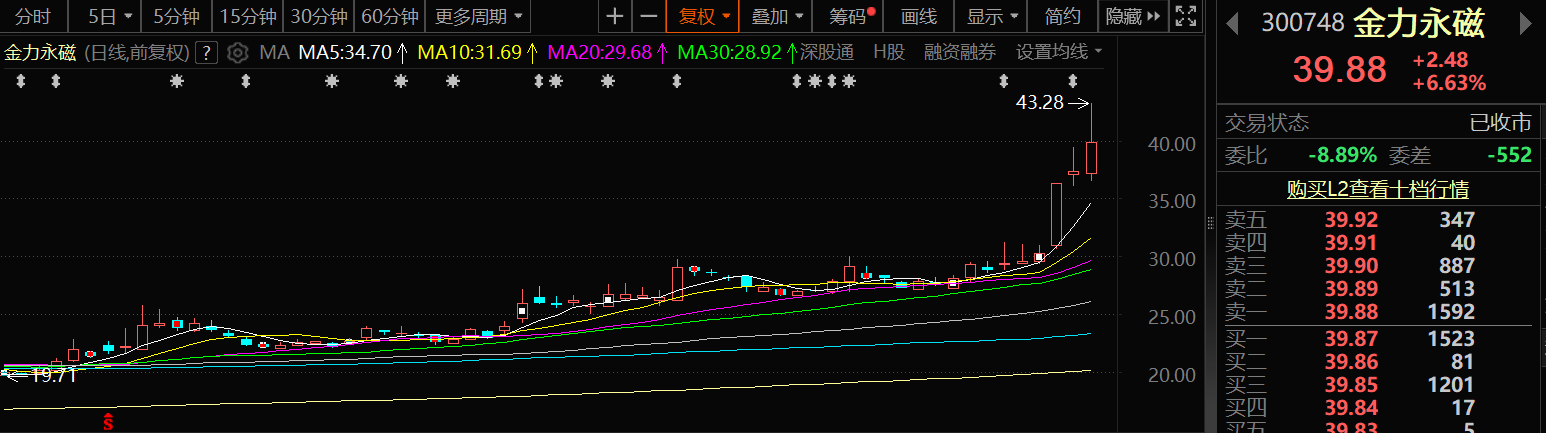Click 购买L2查看十档行情 link
The image size is (1546, 433).
pos(1378,189)
